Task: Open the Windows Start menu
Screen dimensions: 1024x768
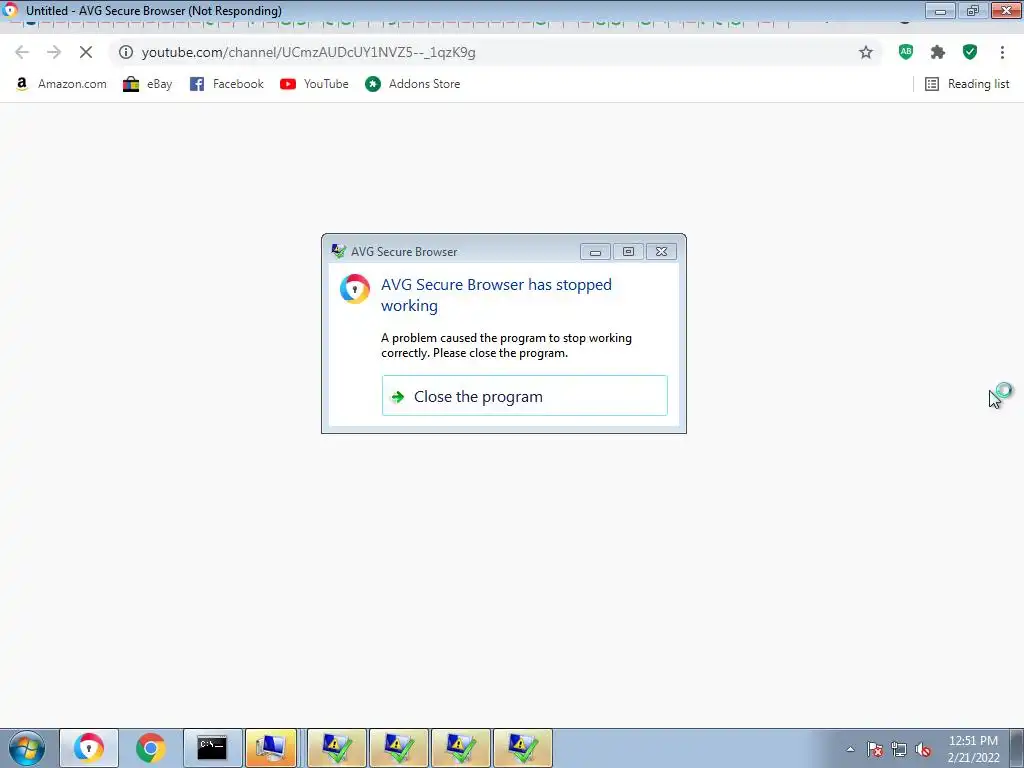Action: 27,748
